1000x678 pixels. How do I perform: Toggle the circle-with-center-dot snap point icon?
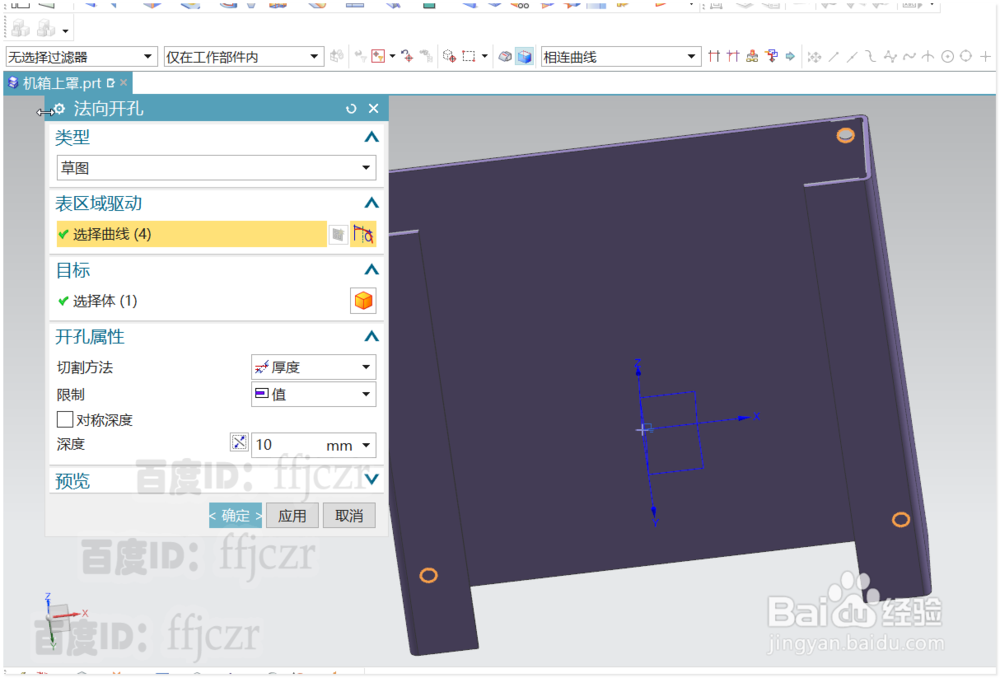pyautogui.click(x=948, y=57)
